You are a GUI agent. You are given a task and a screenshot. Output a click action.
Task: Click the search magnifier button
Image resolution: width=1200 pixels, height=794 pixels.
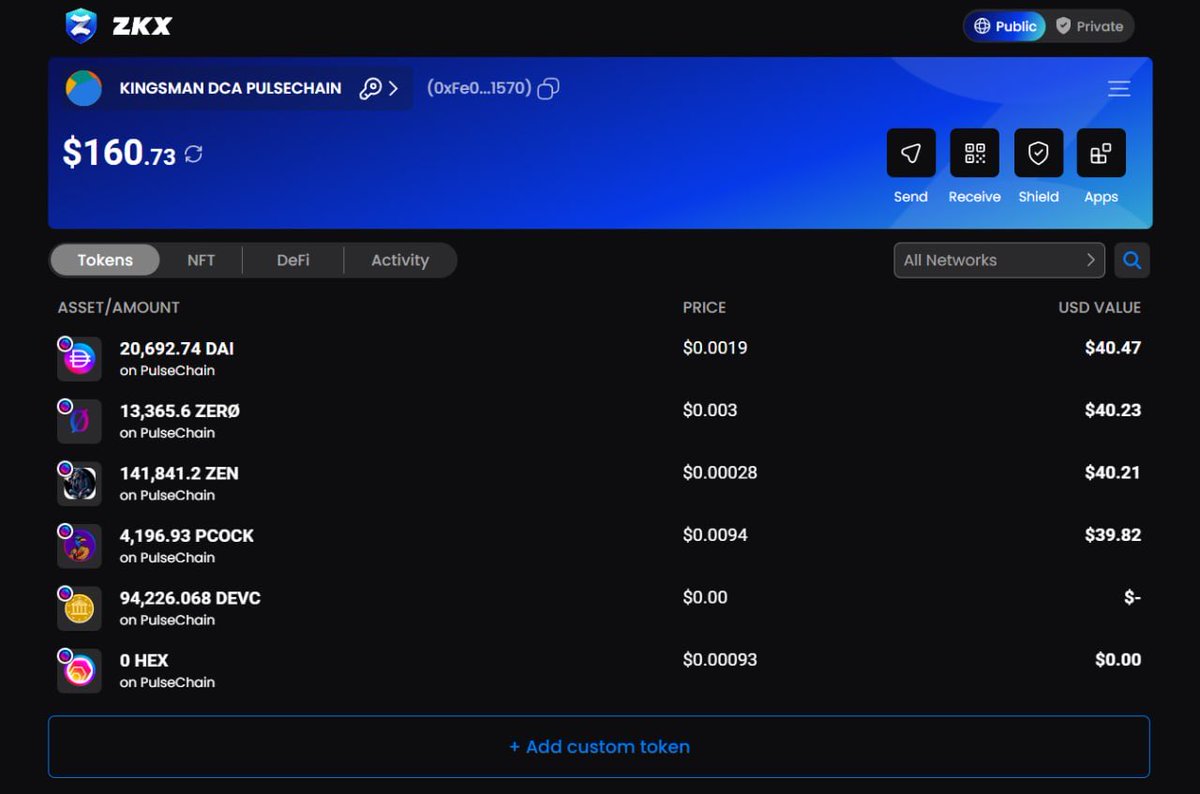click(1132, 260)
